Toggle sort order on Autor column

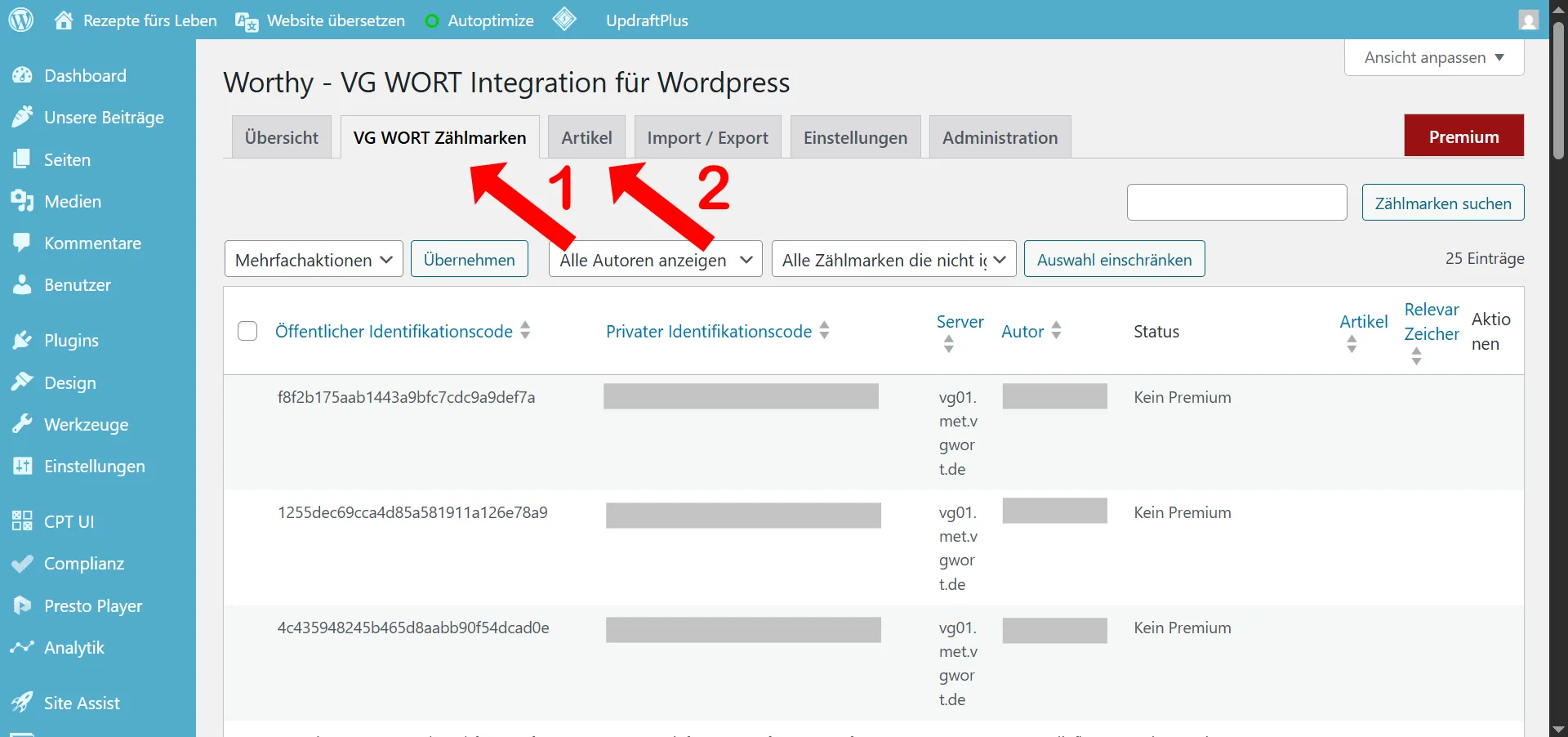coord(1056,330)
